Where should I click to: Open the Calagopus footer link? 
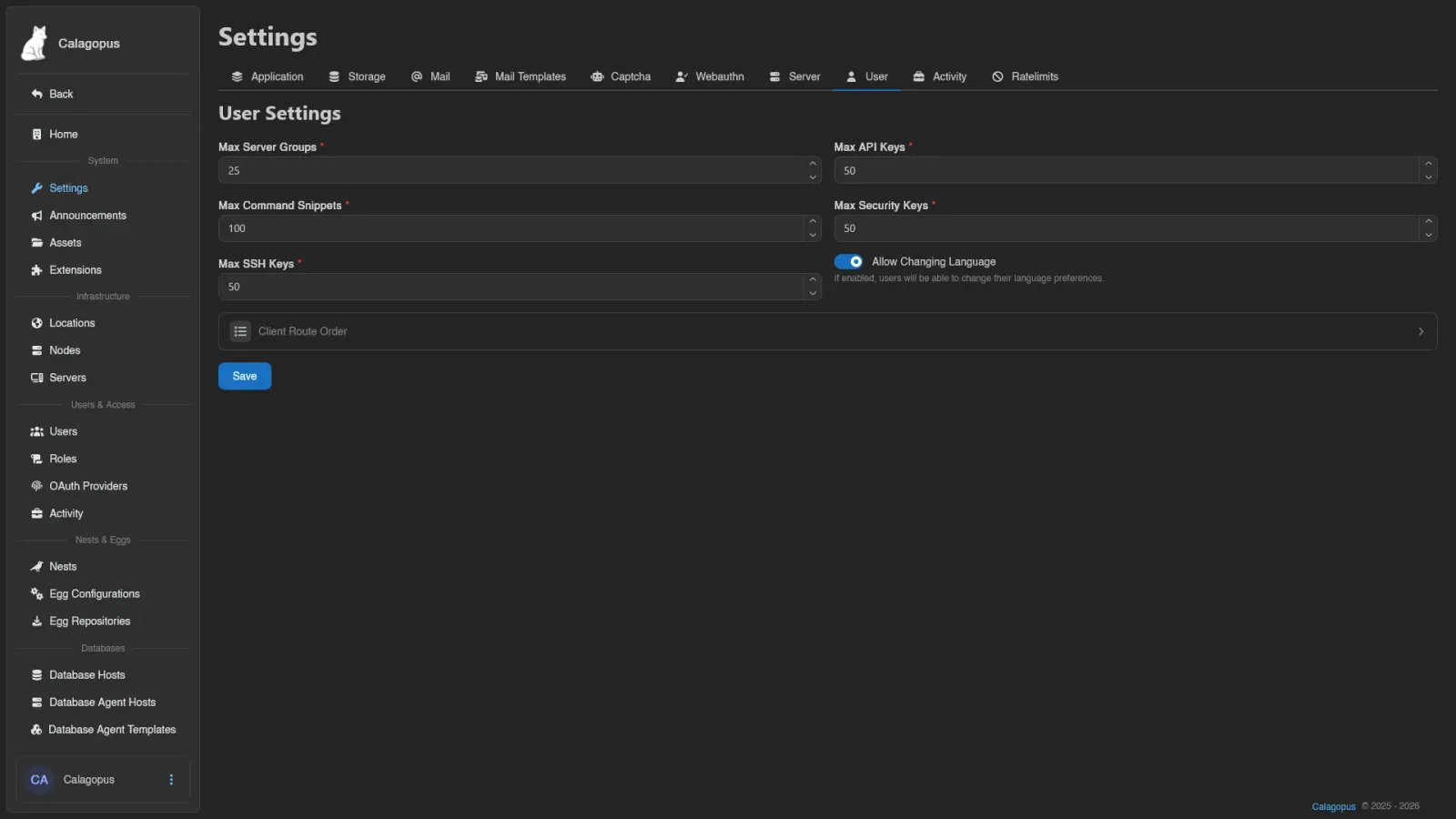pyautogui.click(x=1333, y=806)
